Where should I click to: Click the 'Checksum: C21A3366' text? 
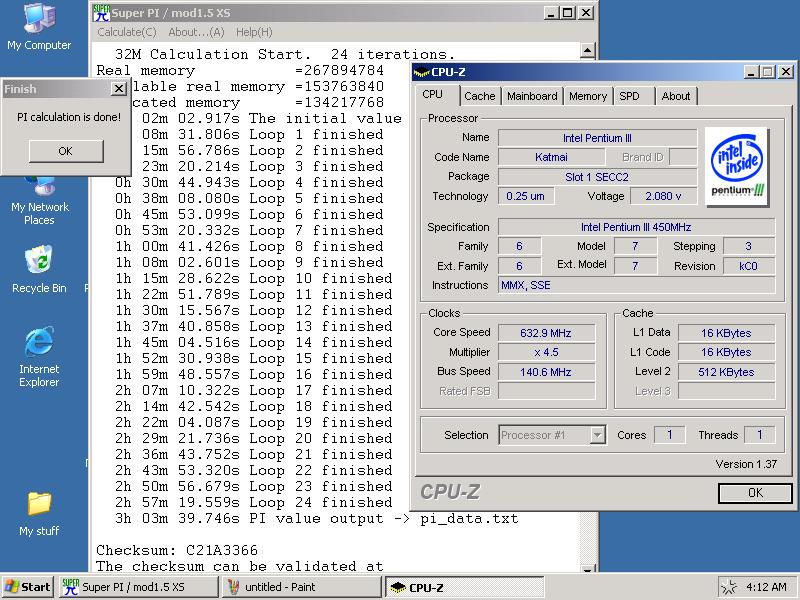pos(177,550)
